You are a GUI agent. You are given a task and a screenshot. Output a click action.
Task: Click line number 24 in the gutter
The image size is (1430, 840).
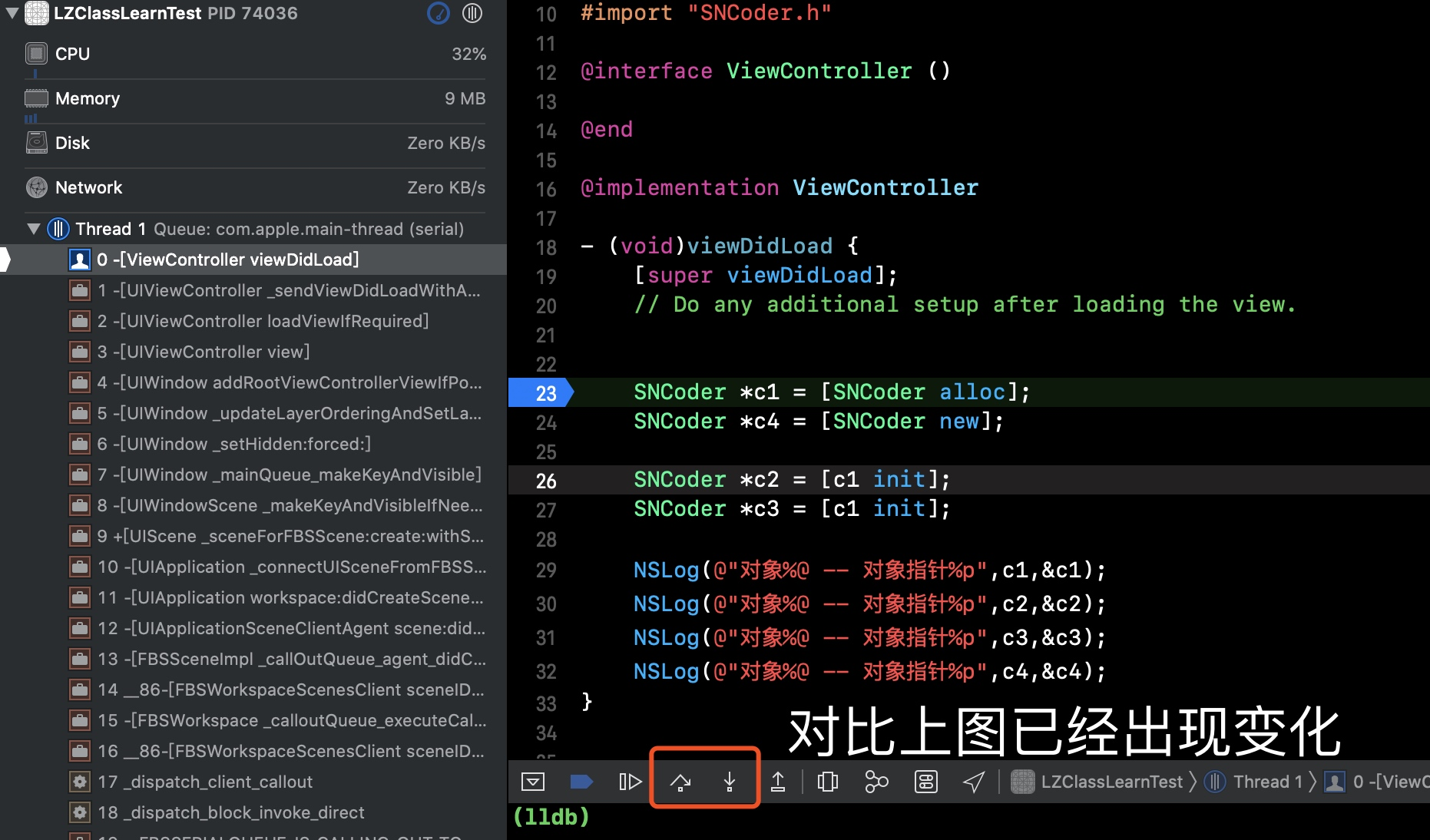(546, 422)
